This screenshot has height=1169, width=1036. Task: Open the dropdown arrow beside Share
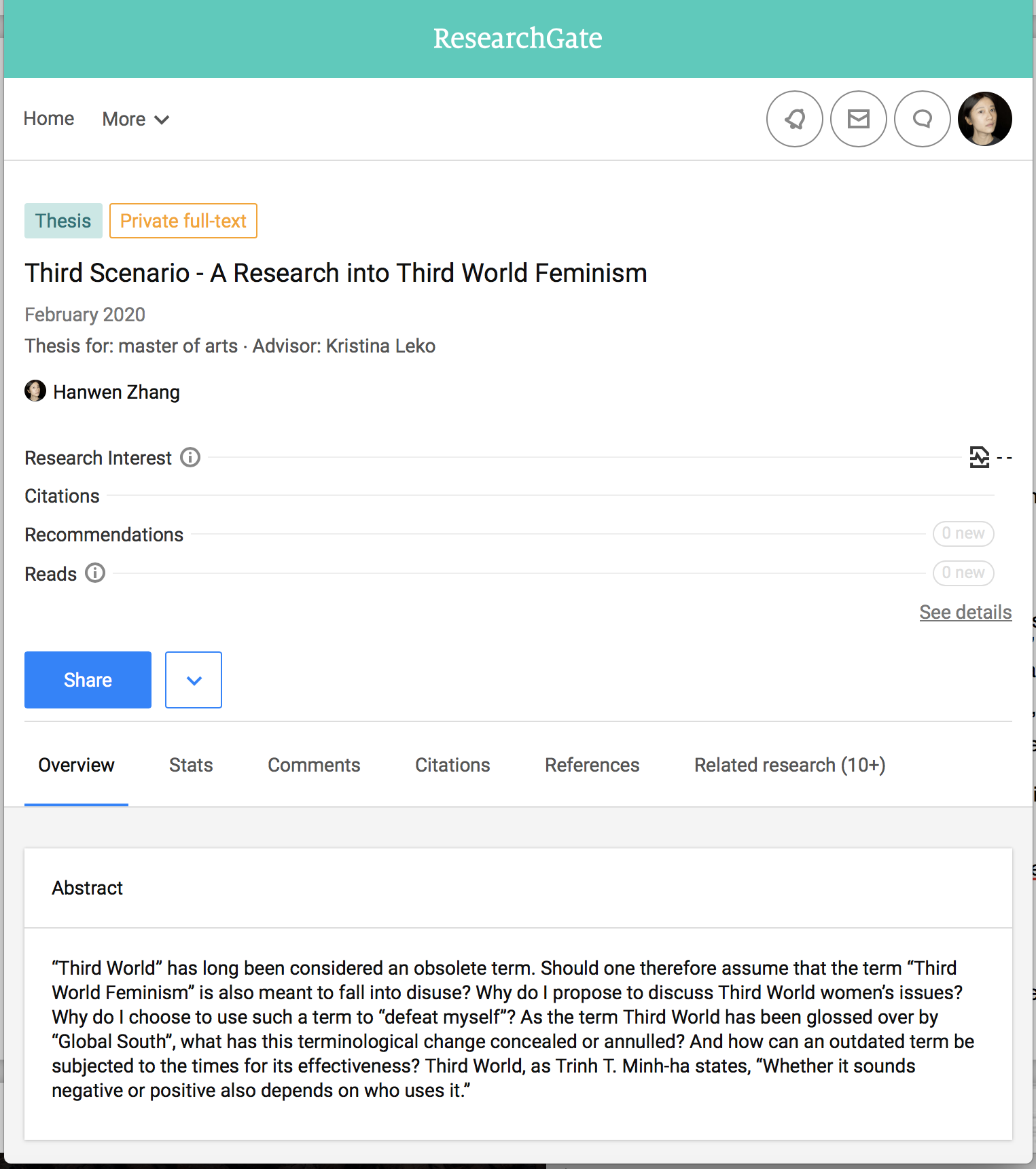(194, 680)
